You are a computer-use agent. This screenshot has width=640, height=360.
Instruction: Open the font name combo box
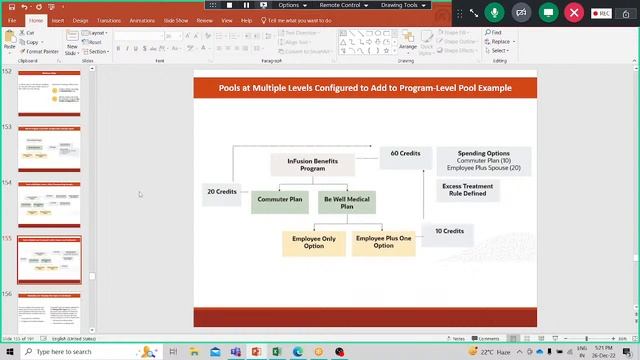tap(139, 36)
